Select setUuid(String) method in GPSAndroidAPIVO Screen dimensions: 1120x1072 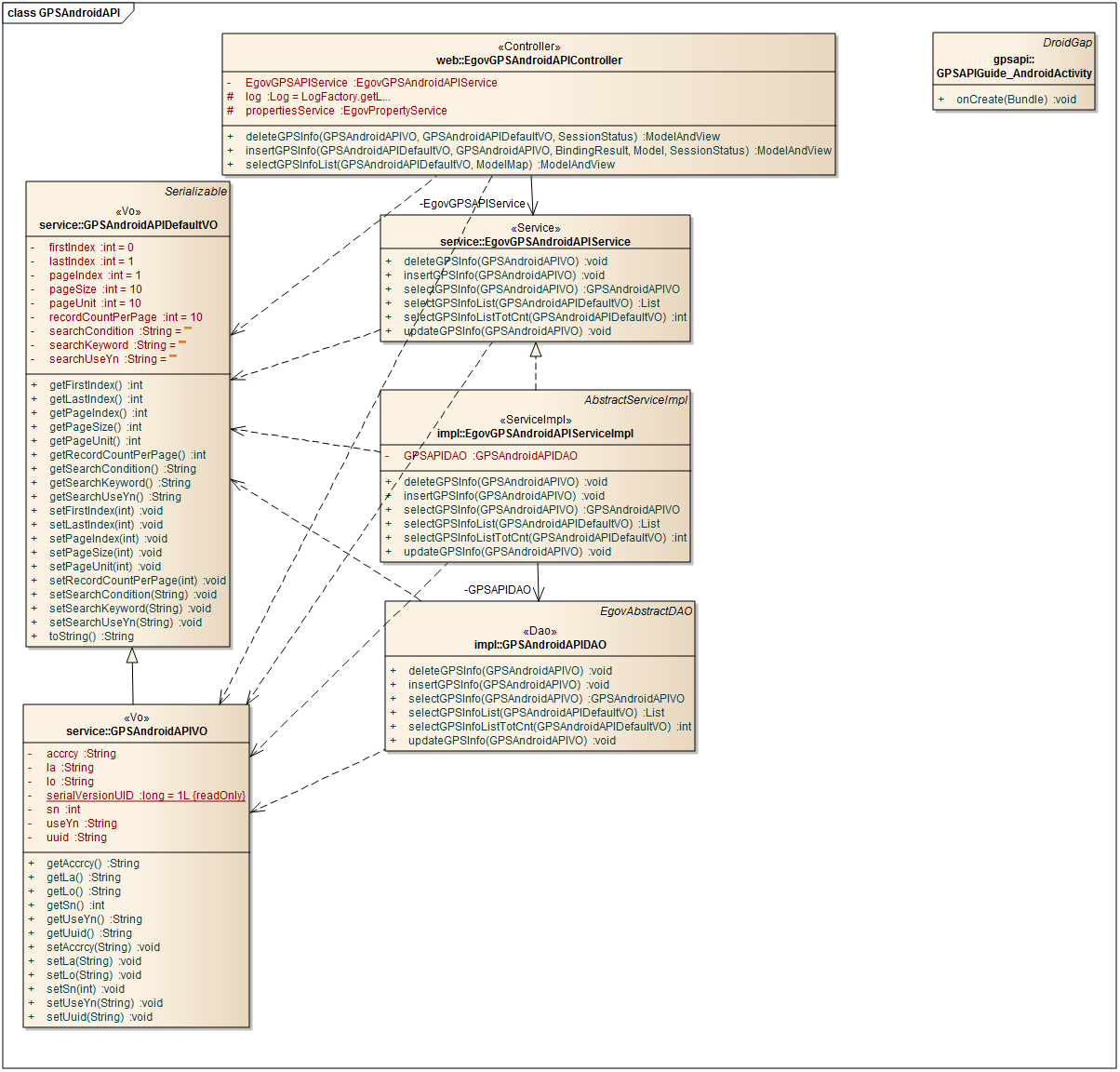coord(99,1017)
